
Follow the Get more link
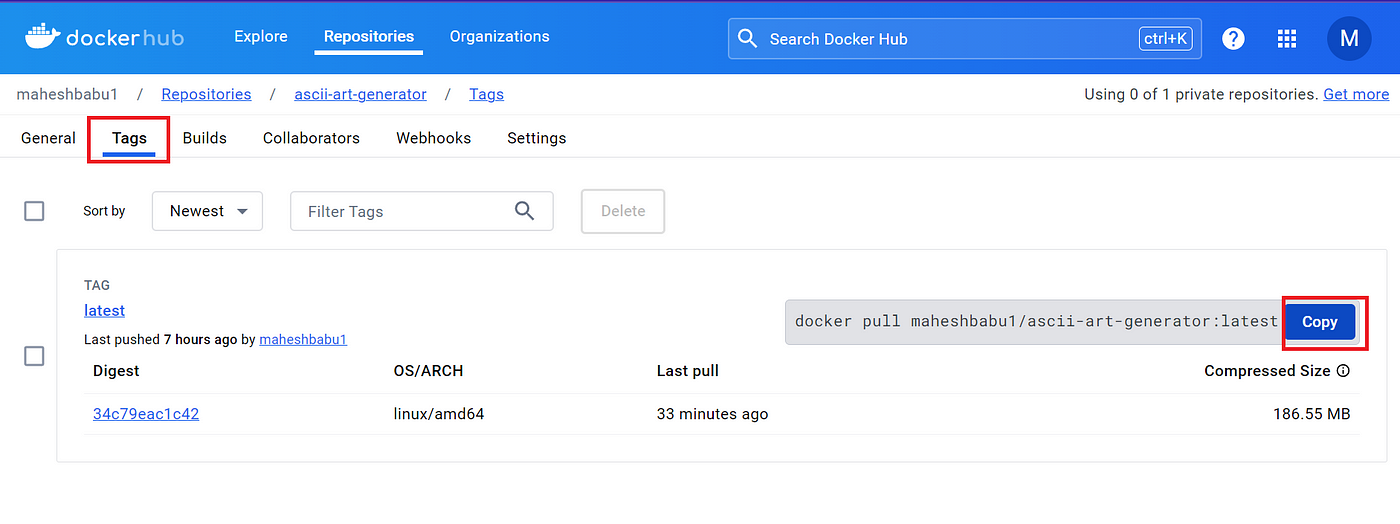pos(1356,94)
